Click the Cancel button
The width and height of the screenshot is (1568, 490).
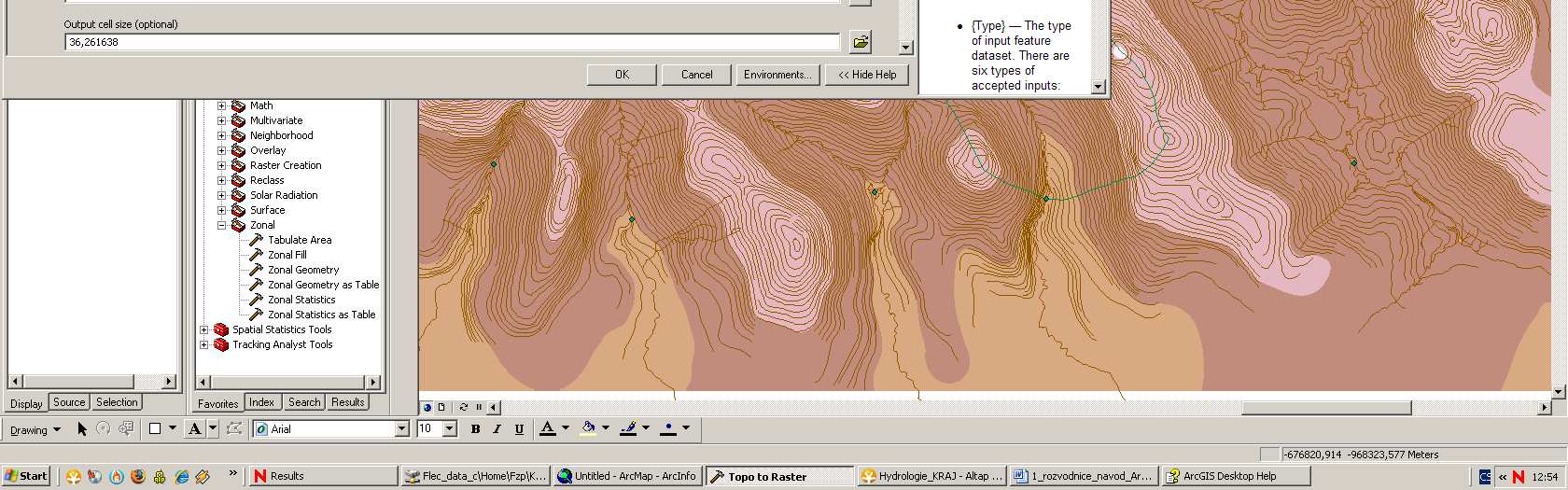pyautogui.click(x=696, y=75)
